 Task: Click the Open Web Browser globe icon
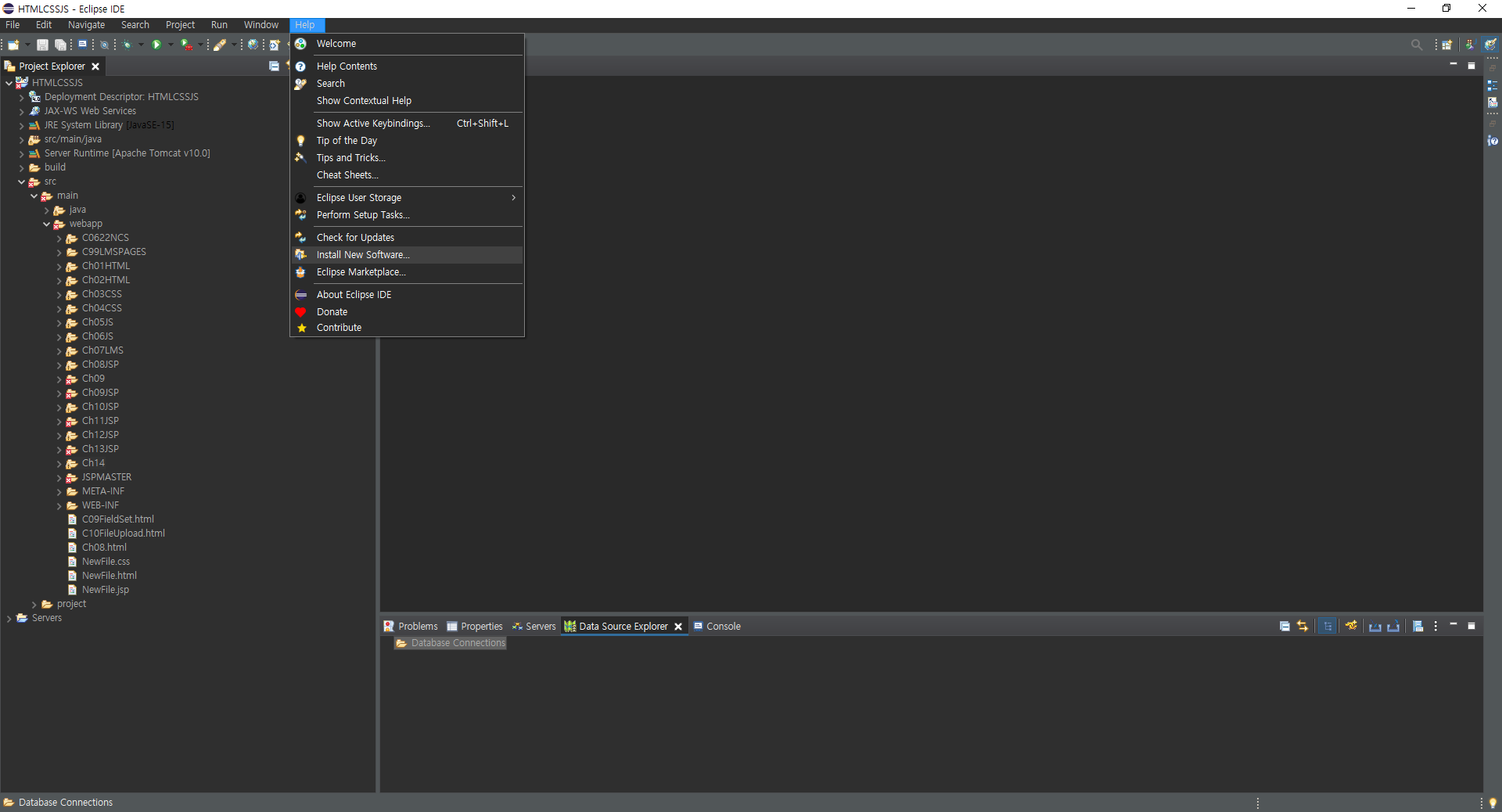click(253, 45)
